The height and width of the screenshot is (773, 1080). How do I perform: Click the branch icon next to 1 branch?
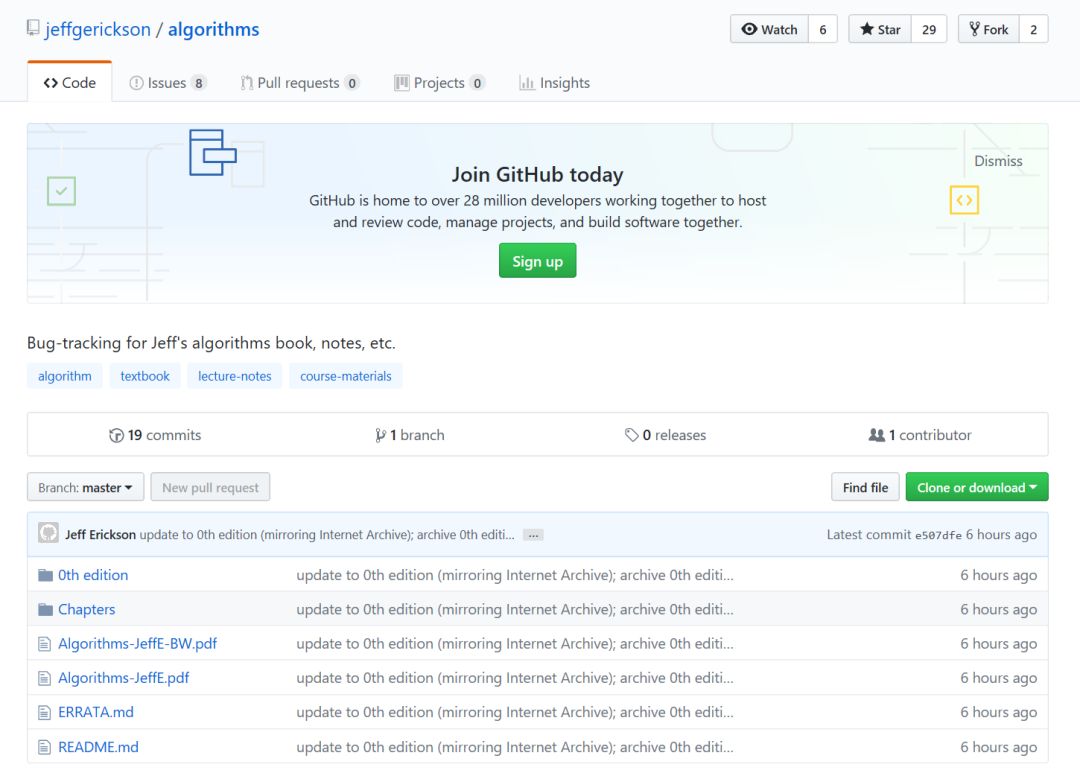(x=380, y=435)
